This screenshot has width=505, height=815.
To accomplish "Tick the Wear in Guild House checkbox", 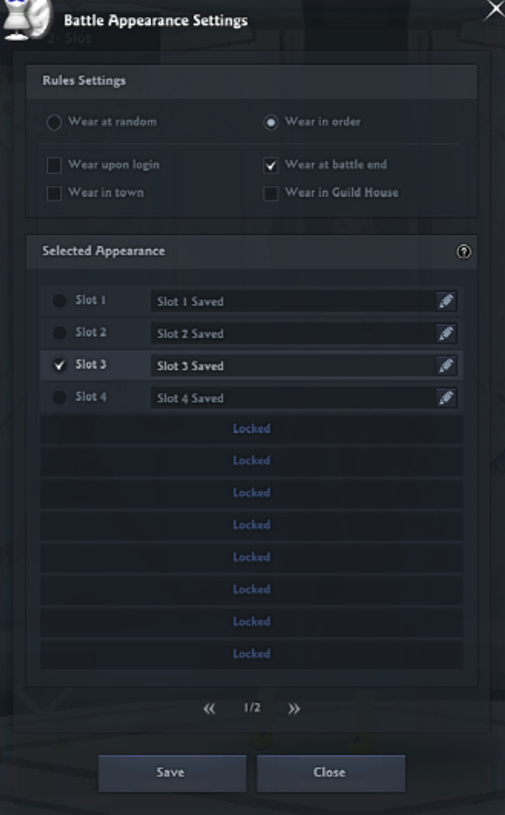I will 271,193.
